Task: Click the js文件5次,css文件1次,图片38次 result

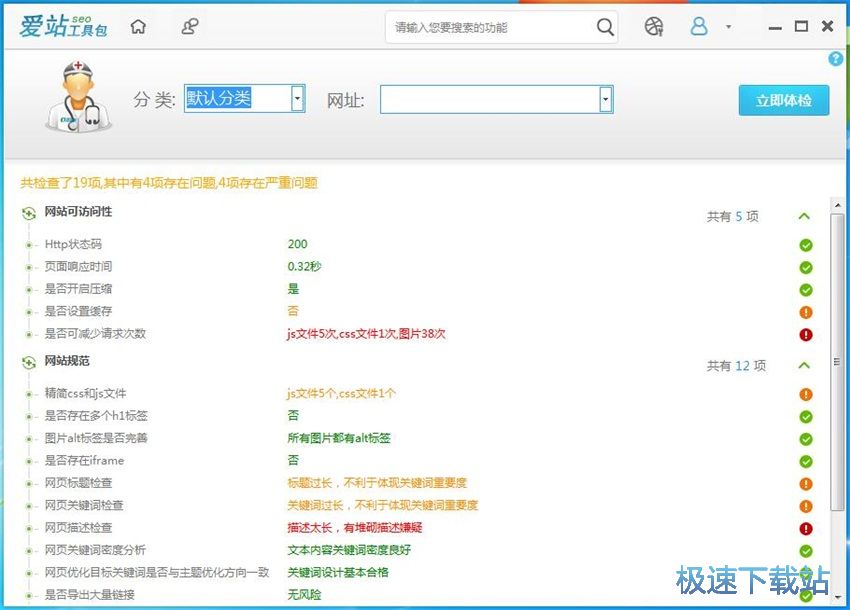Action: click(x=366, y=334)
